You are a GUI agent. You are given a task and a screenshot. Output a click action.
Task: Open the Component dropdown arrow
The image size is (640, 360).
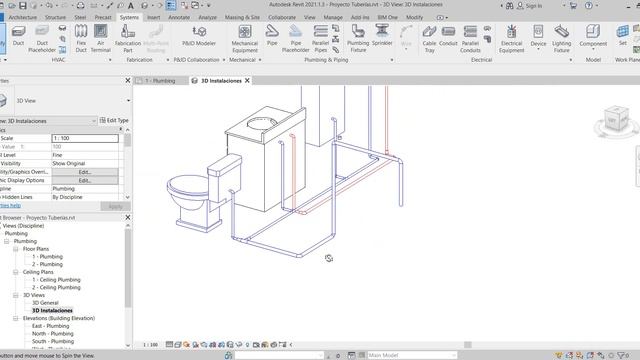pos(593,49)
